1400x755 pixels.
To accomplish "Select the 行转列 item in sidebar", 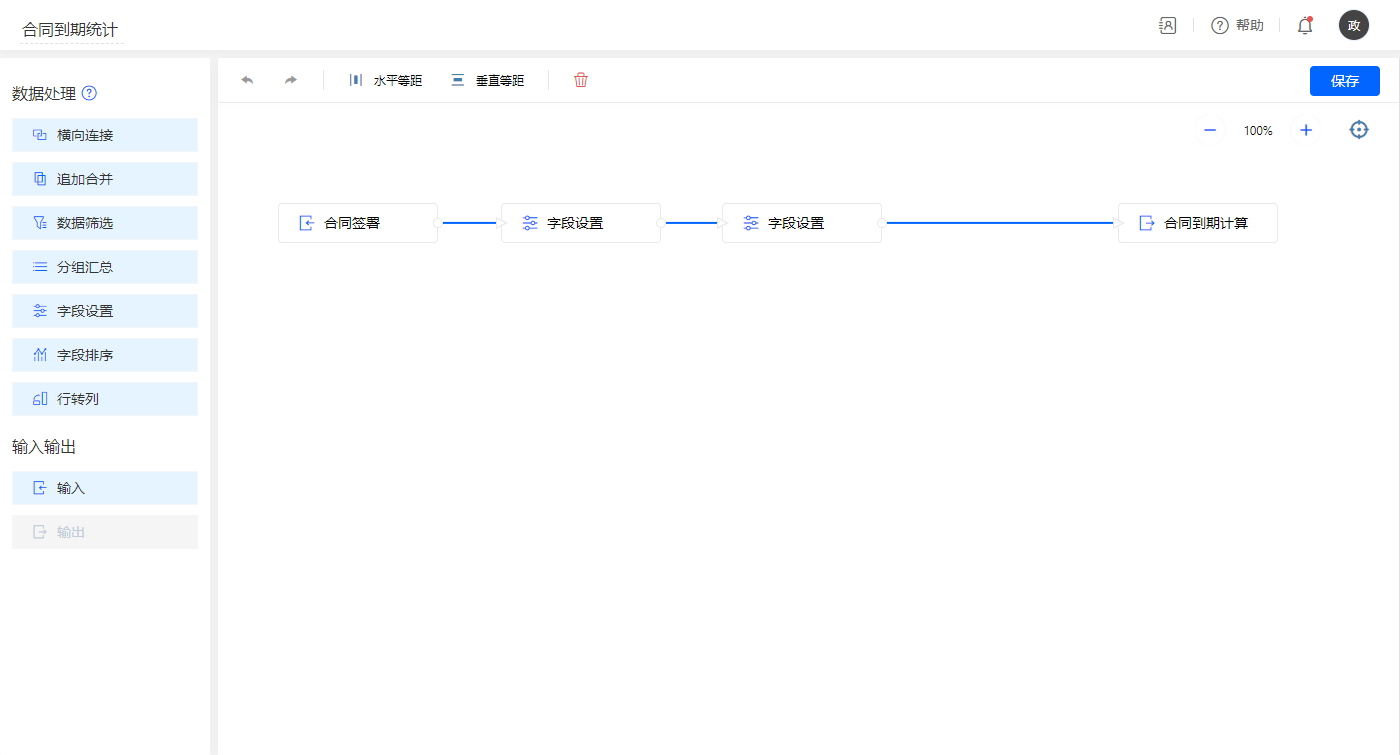I will (x=105, y=399).
